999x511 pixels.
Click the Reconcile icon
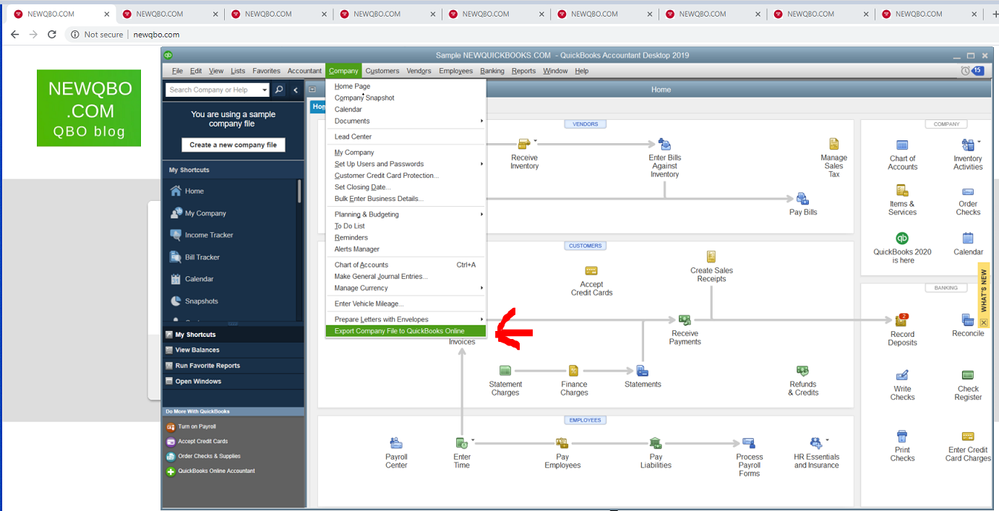click(967, 320)
